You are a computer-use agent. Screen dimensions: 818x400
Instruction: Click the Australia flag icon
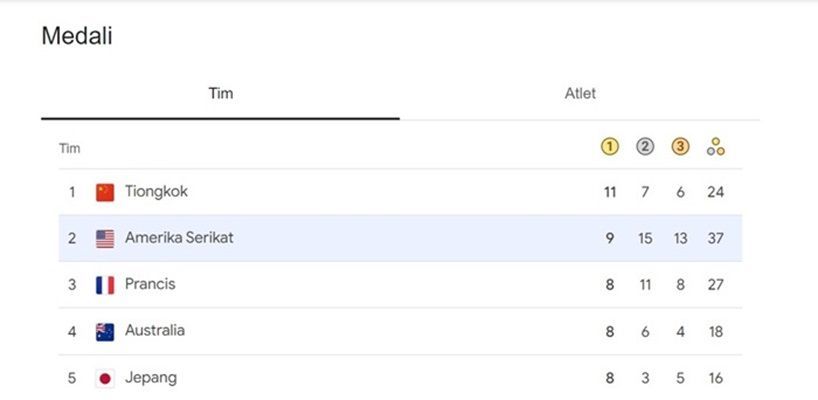click(105, 332)
